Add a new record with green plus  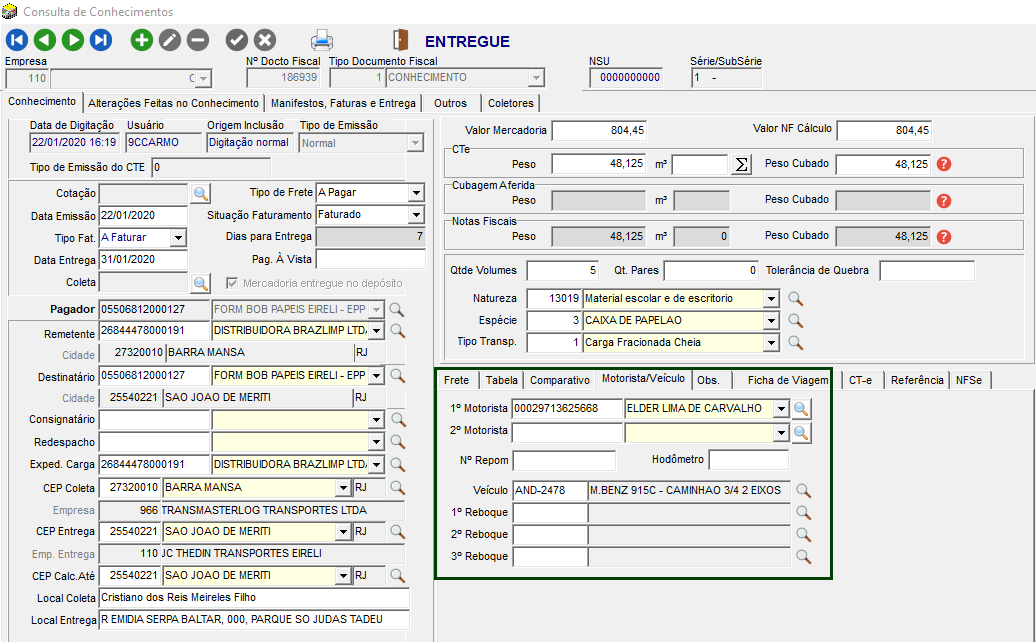coord(142,40)
